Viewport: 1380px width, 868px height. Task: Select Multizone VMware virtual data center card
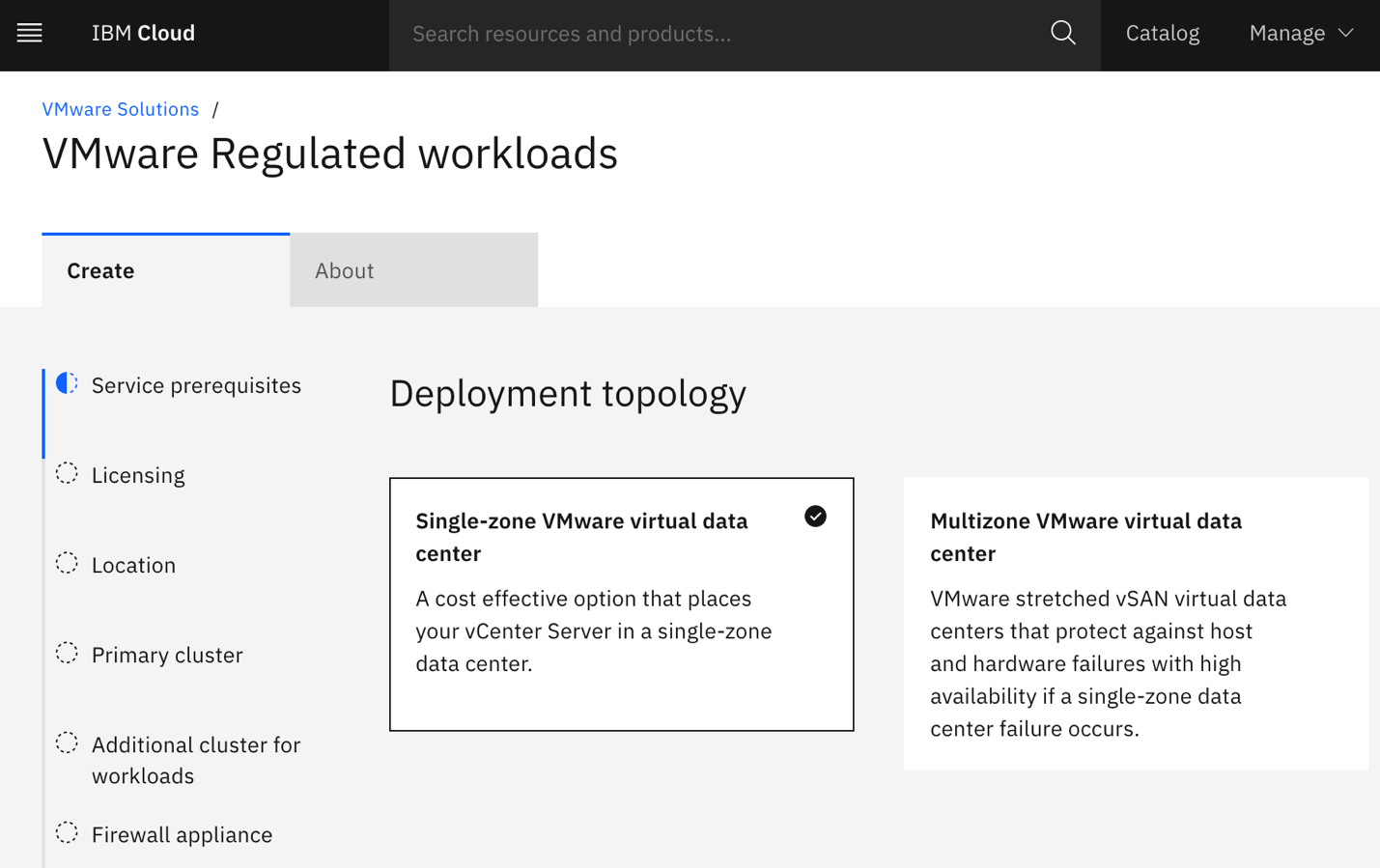1136,624
